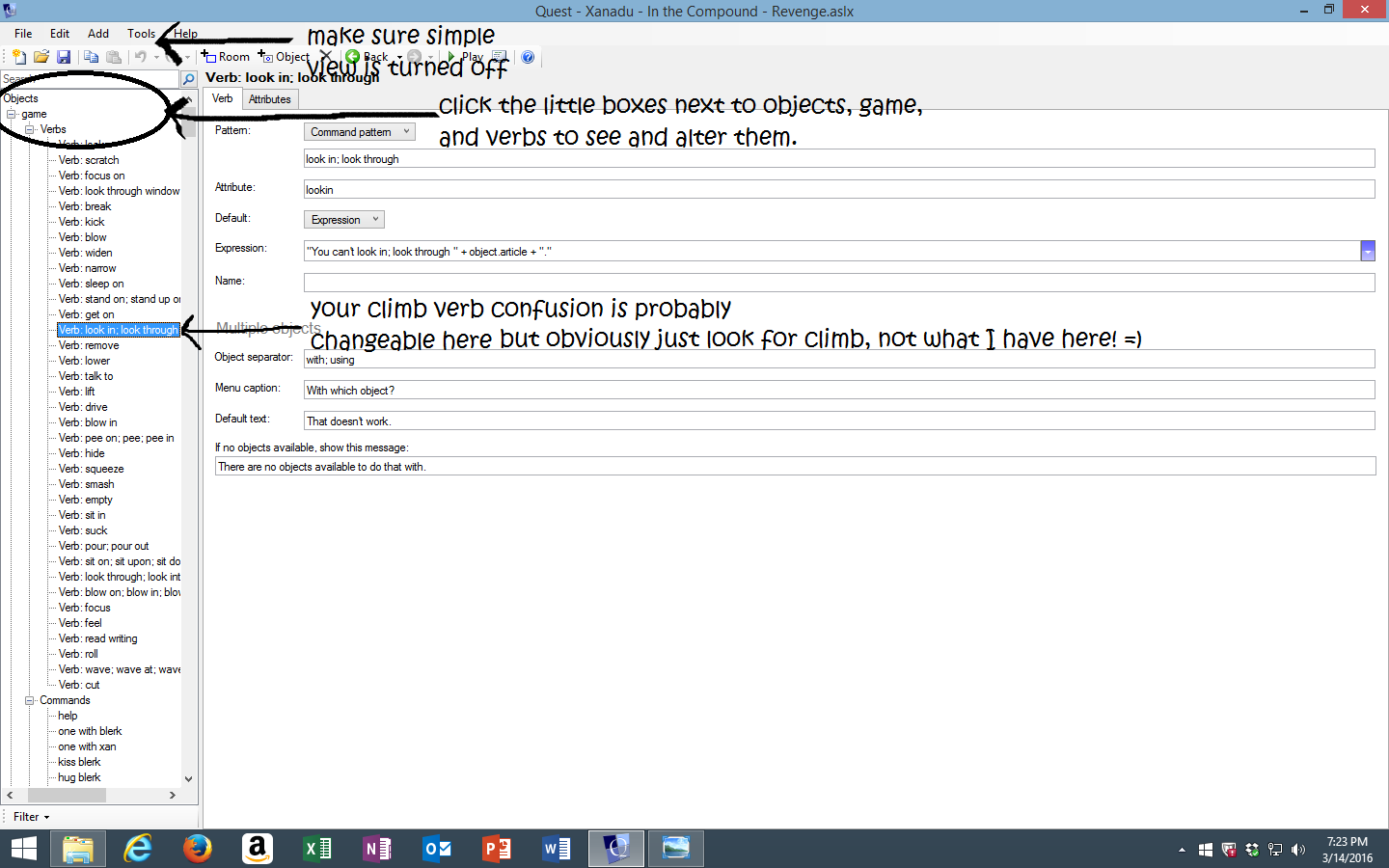Collapse the Verbs tree node
This screenshot has height=868, width=1389.
pyautogui.click(x=29, y=129)
